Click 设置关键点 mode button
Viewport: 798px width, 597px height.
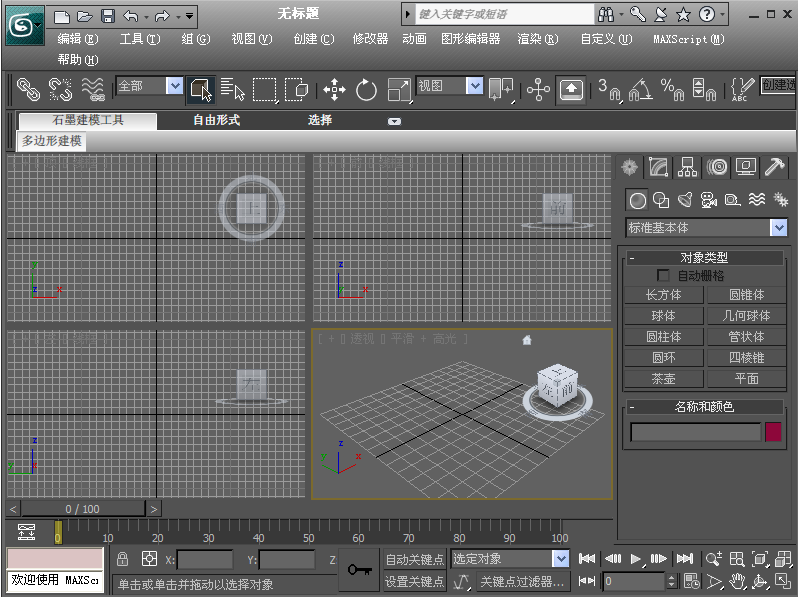pos(414,581)
